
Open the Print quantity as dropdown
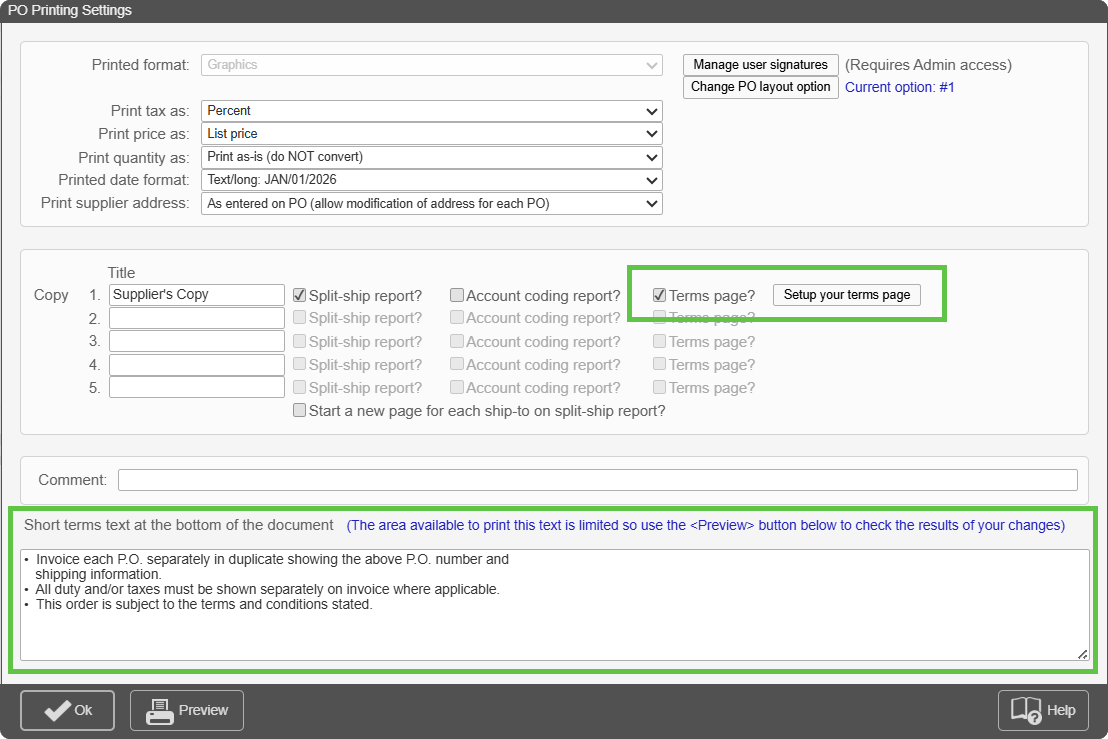click(431, 157)
